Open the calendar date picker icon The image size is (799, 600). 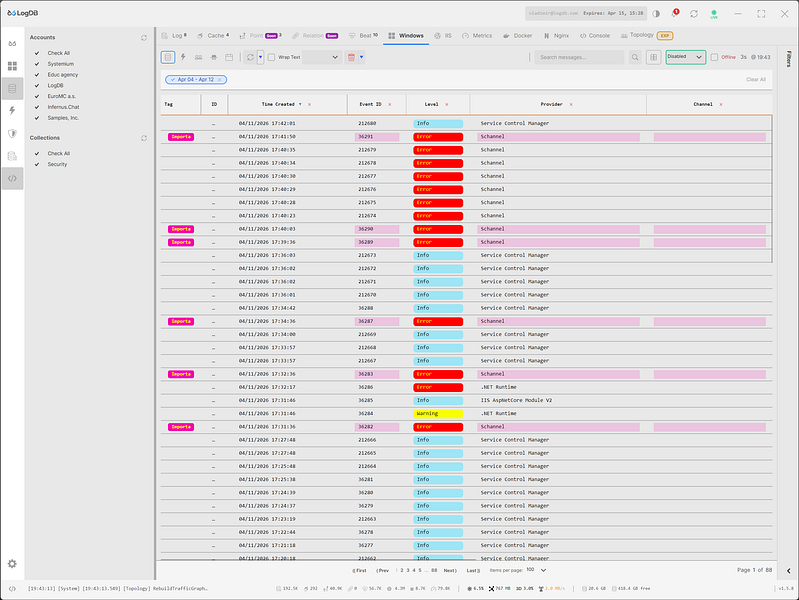(x=229, y=57)
